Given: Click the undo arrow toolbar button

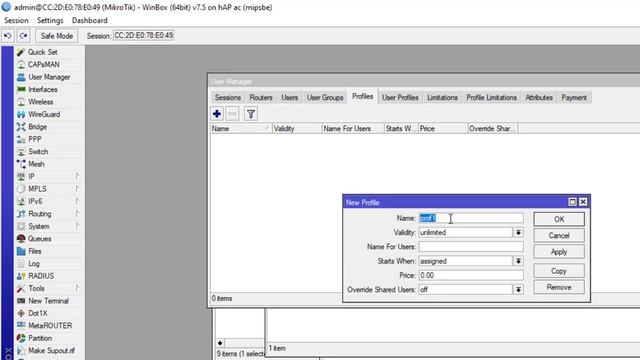Looking at the screenshot, I should [x=8, y=36].
